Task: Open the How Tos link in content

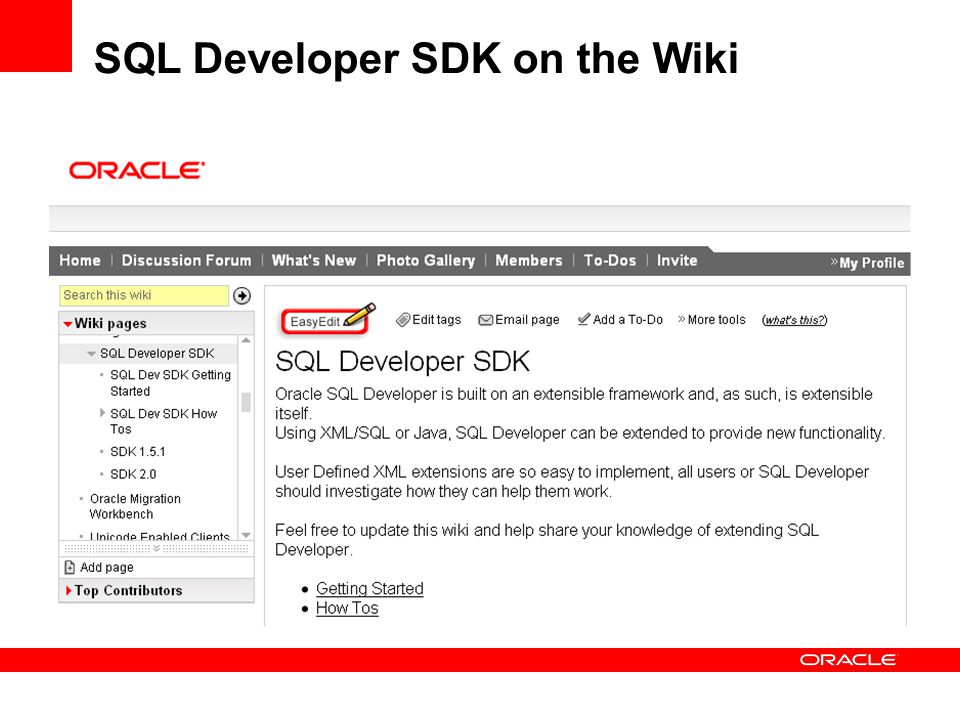Action: (x=347, y=608)
